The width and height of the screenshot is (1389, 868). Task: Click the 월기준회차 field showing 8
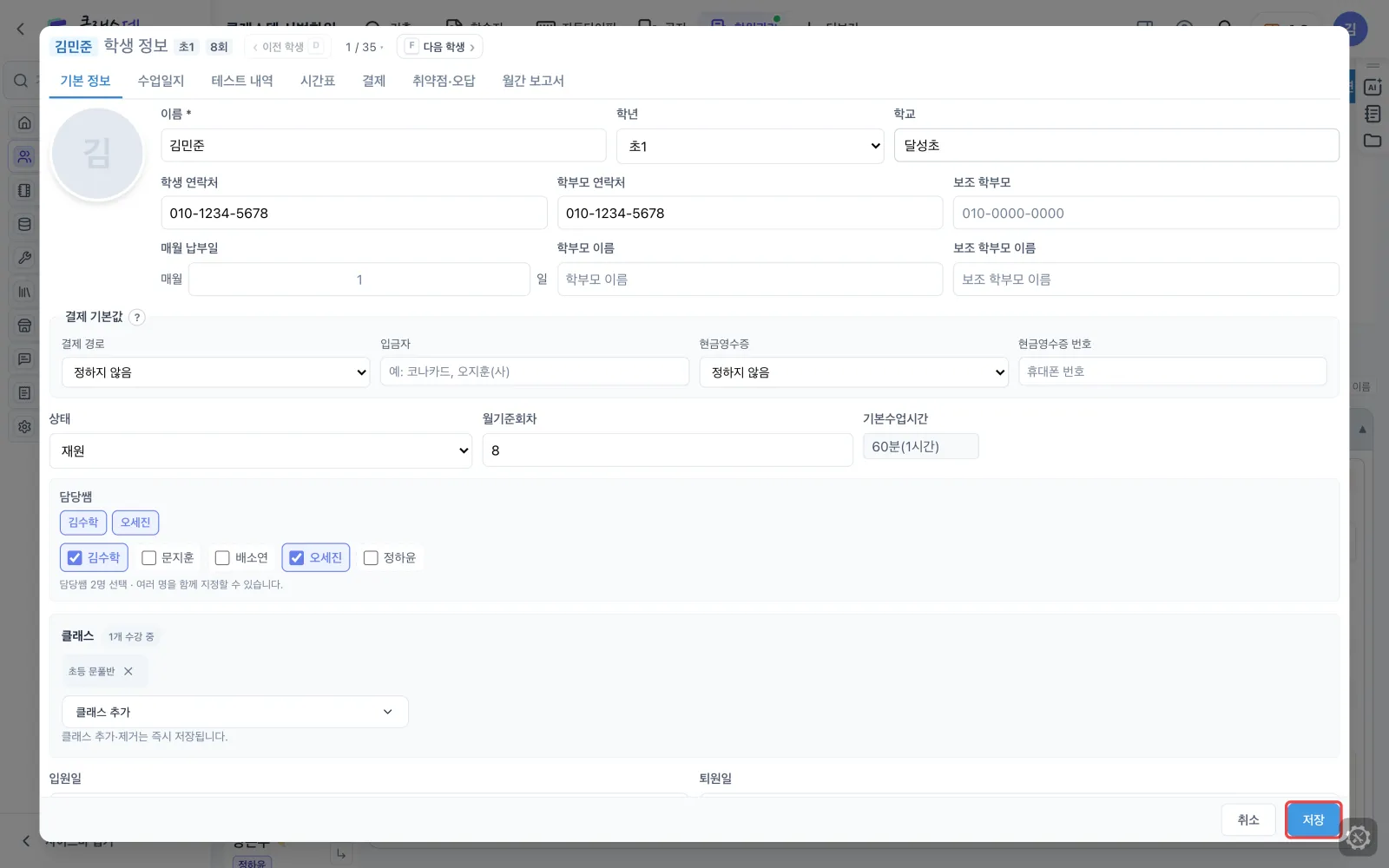(x=668, y=450)
